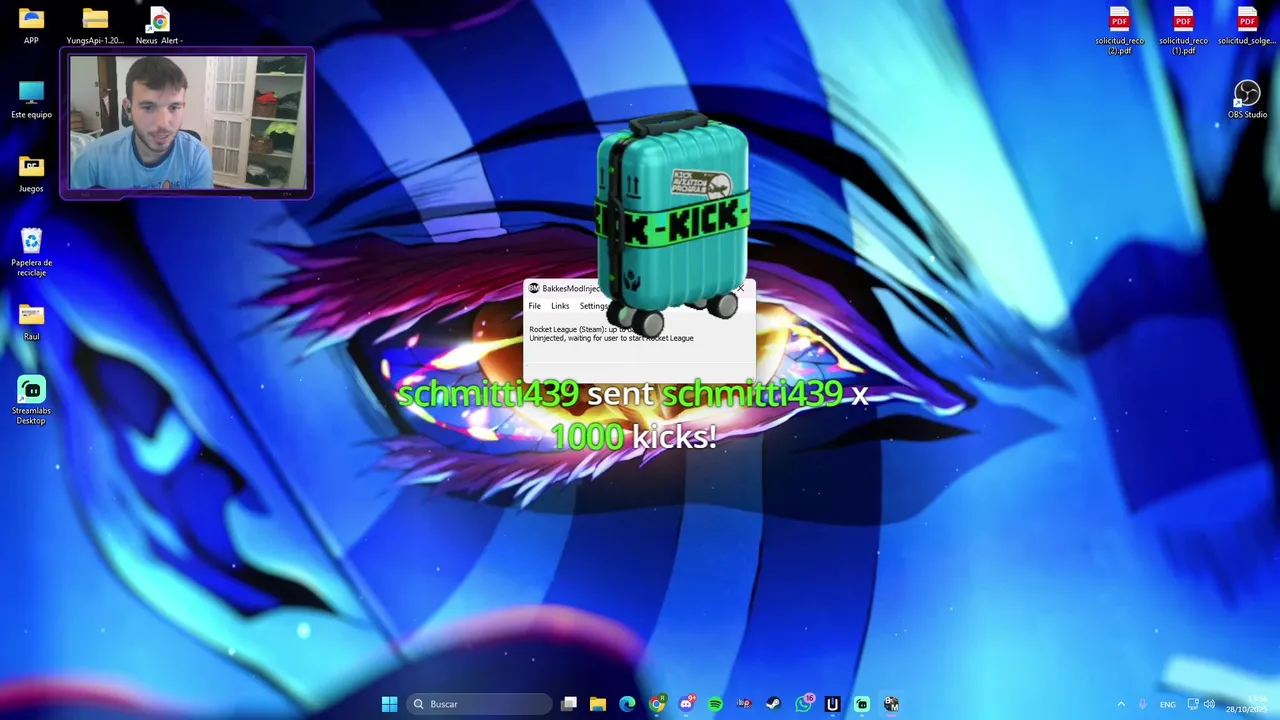Open the Links menu in BakkesModInjector
The image size is (1280, 720).
(560, 306)
